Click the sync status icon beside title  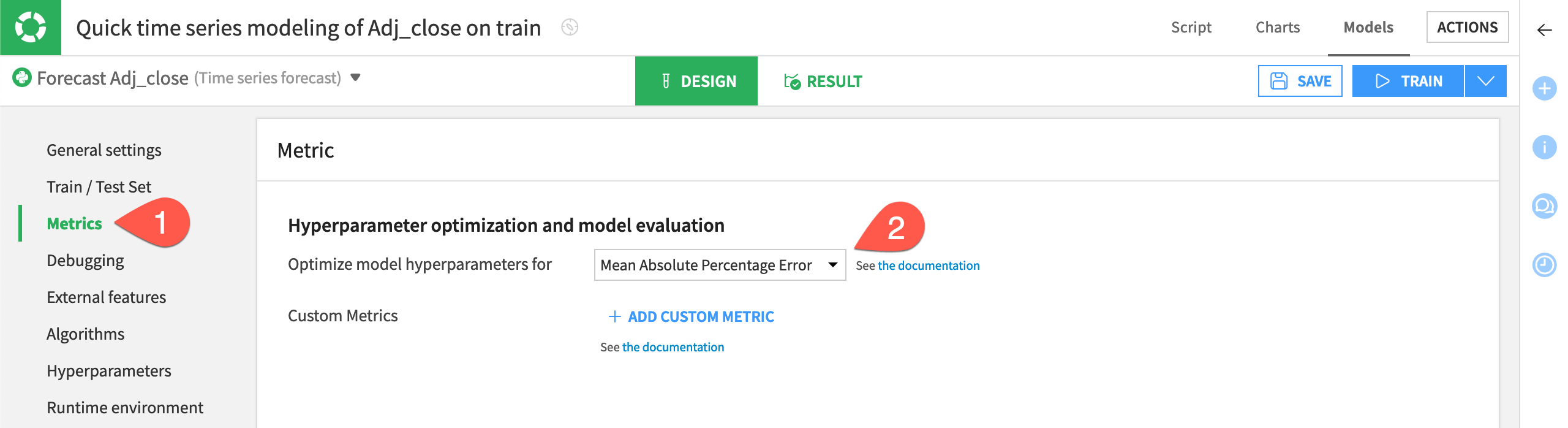coord(570,28)
